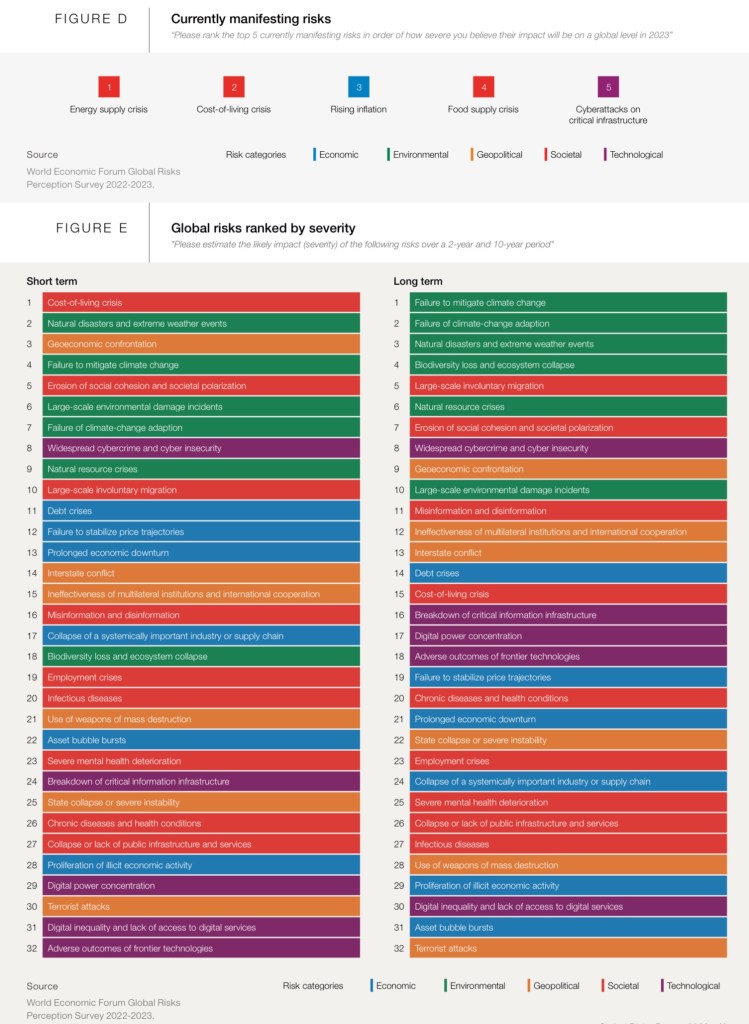749x1024 pixels.
Task: Click the red number 1 square above Energy supply crisis
Action: pyautogui.click(x=109, y=87)
